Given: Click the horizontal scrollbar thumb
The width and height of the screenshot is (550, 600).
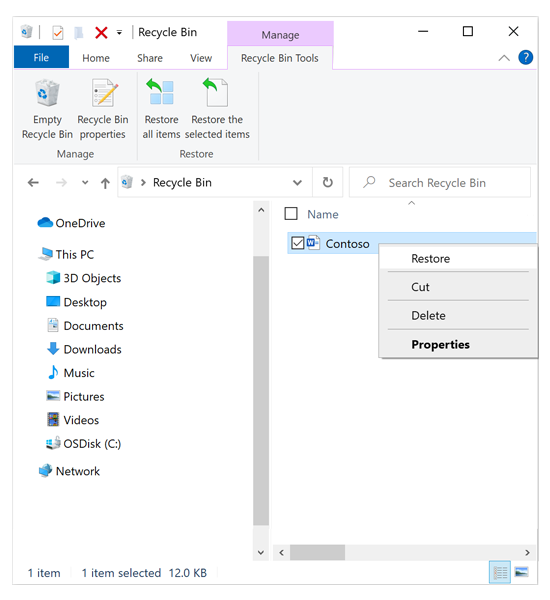Looking at the screenshot, I should pos(317,553).
